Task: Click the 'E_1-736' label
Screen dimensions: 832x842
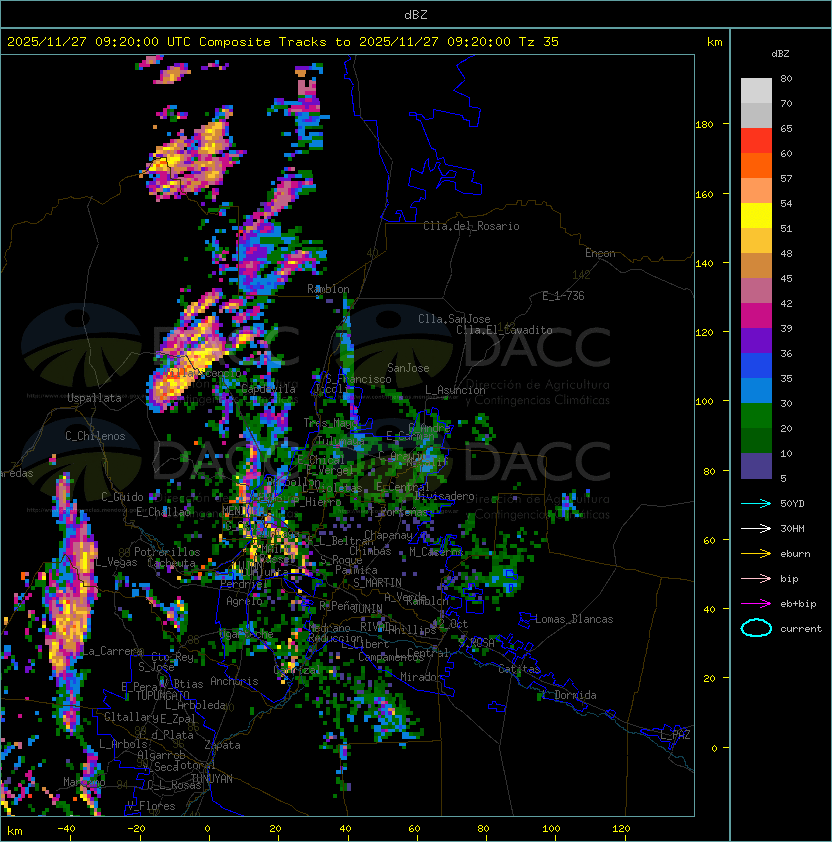Action: point(563,296)
